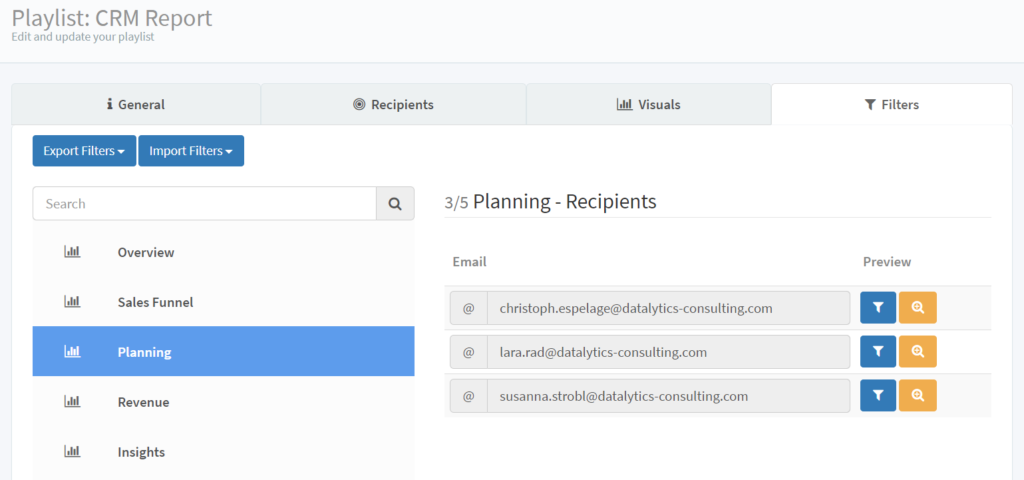Switch to the Recipients tab

pos(393,104)
